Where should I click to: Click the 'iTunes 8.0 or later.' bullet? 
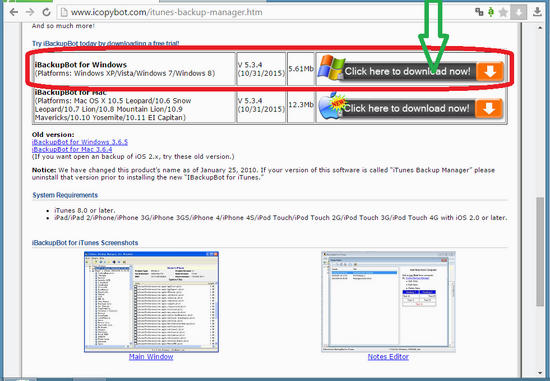coord(85,210)
